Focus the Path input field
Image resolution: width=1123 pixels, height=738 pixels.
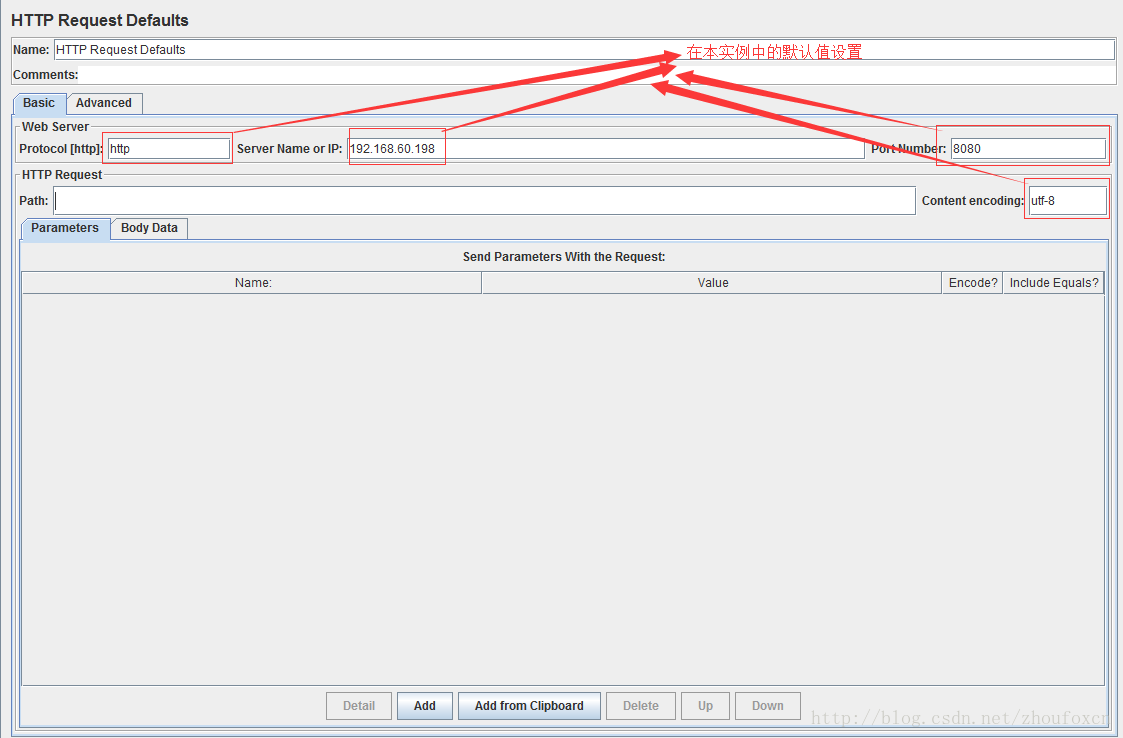point(485,201)
